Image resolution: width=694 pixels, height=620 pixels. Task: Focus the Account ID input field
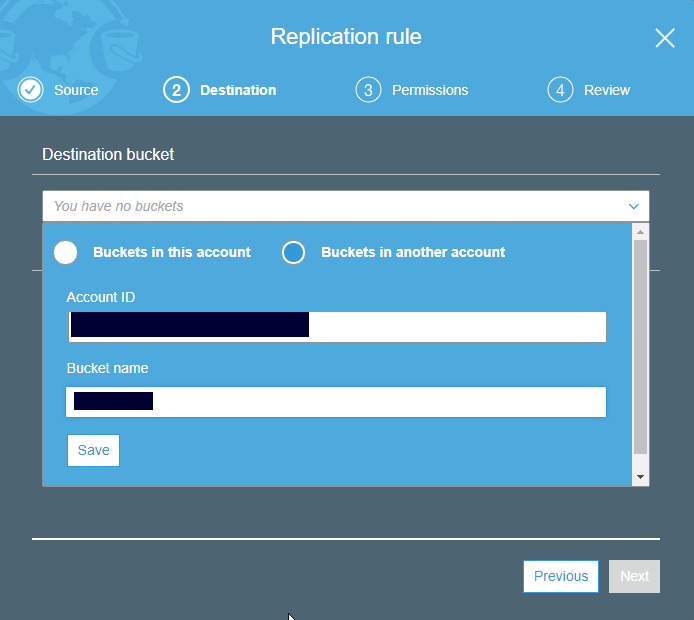pyautogui.click(x=337, y=327)
